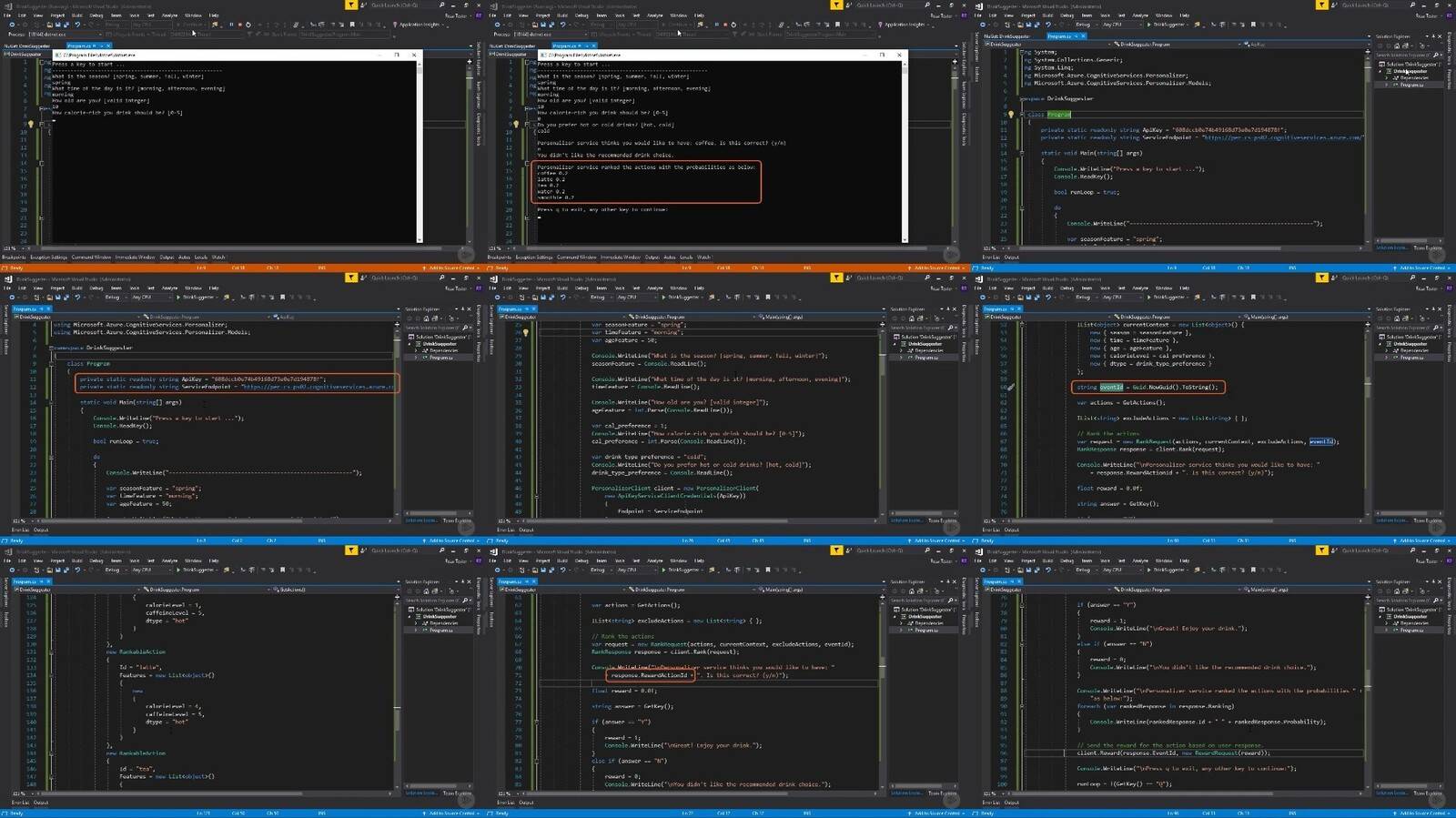Select NuGet: DrinkSuggester tab in top-right window
The image size is (1456, 818).
[1006, 36]
